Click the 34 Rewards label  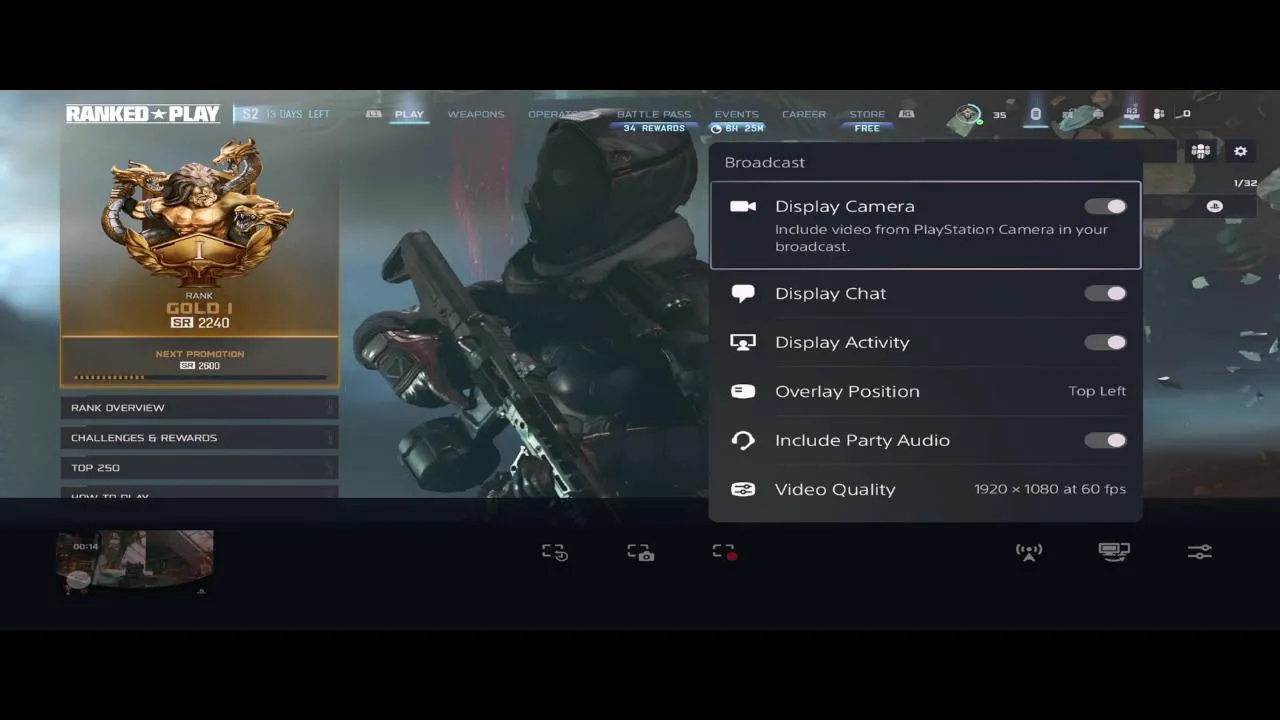654,129
